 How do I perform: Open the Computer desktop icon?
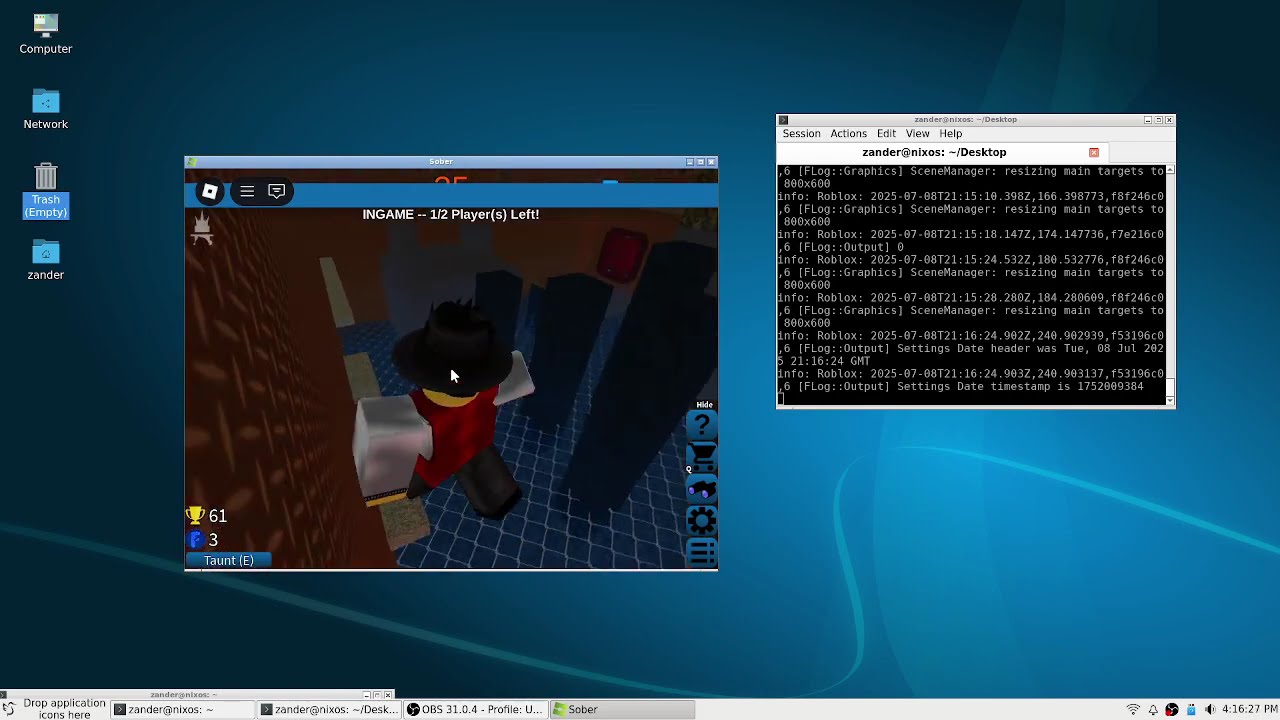coord(46,34)
